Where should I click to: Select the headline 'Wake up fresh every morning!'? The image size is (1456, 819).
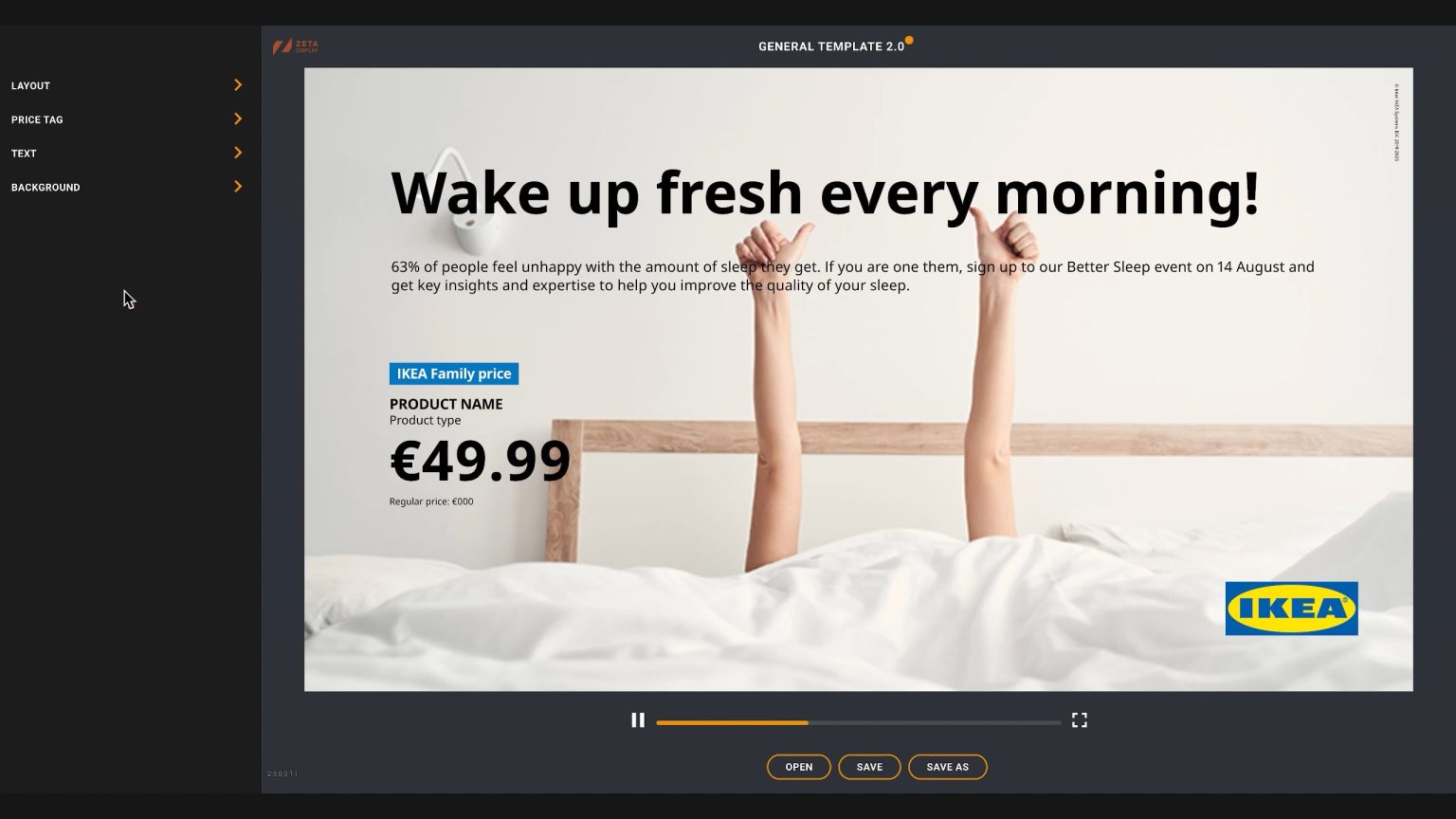(x=825, y=193)
